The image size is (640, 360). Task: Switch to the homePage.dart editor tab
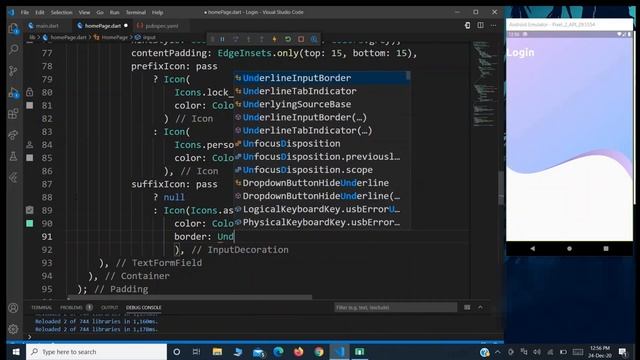tap(102, 26)
